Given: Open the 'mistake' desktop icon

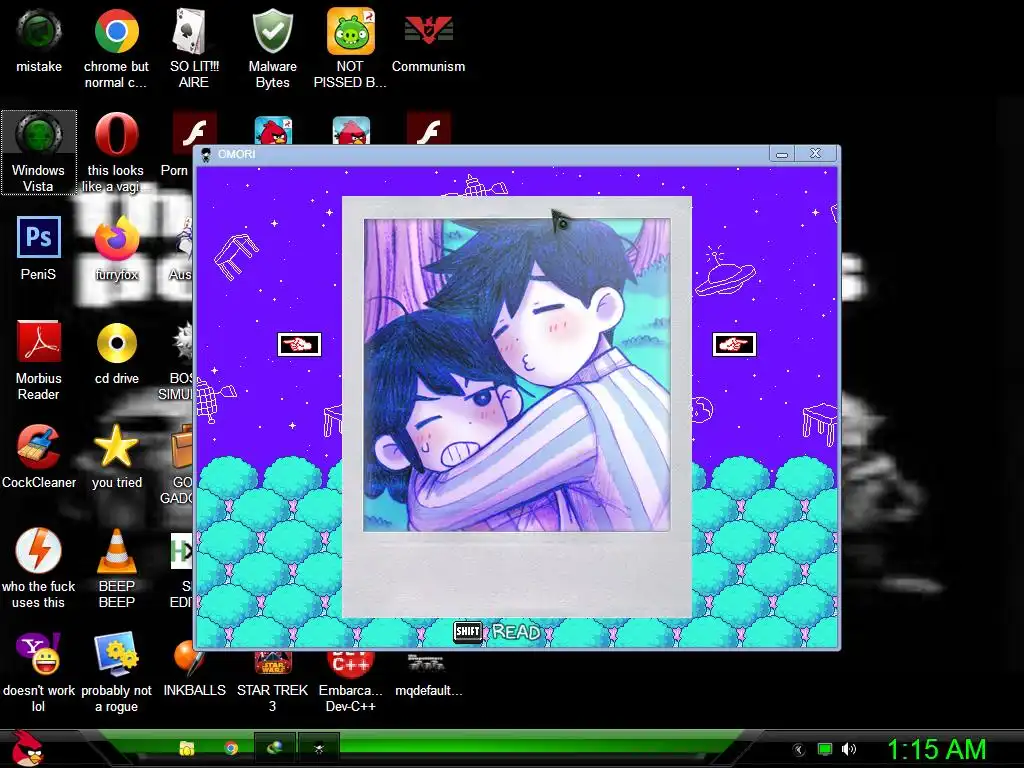Looking at the screenshot, I should (x=39, y=42).
